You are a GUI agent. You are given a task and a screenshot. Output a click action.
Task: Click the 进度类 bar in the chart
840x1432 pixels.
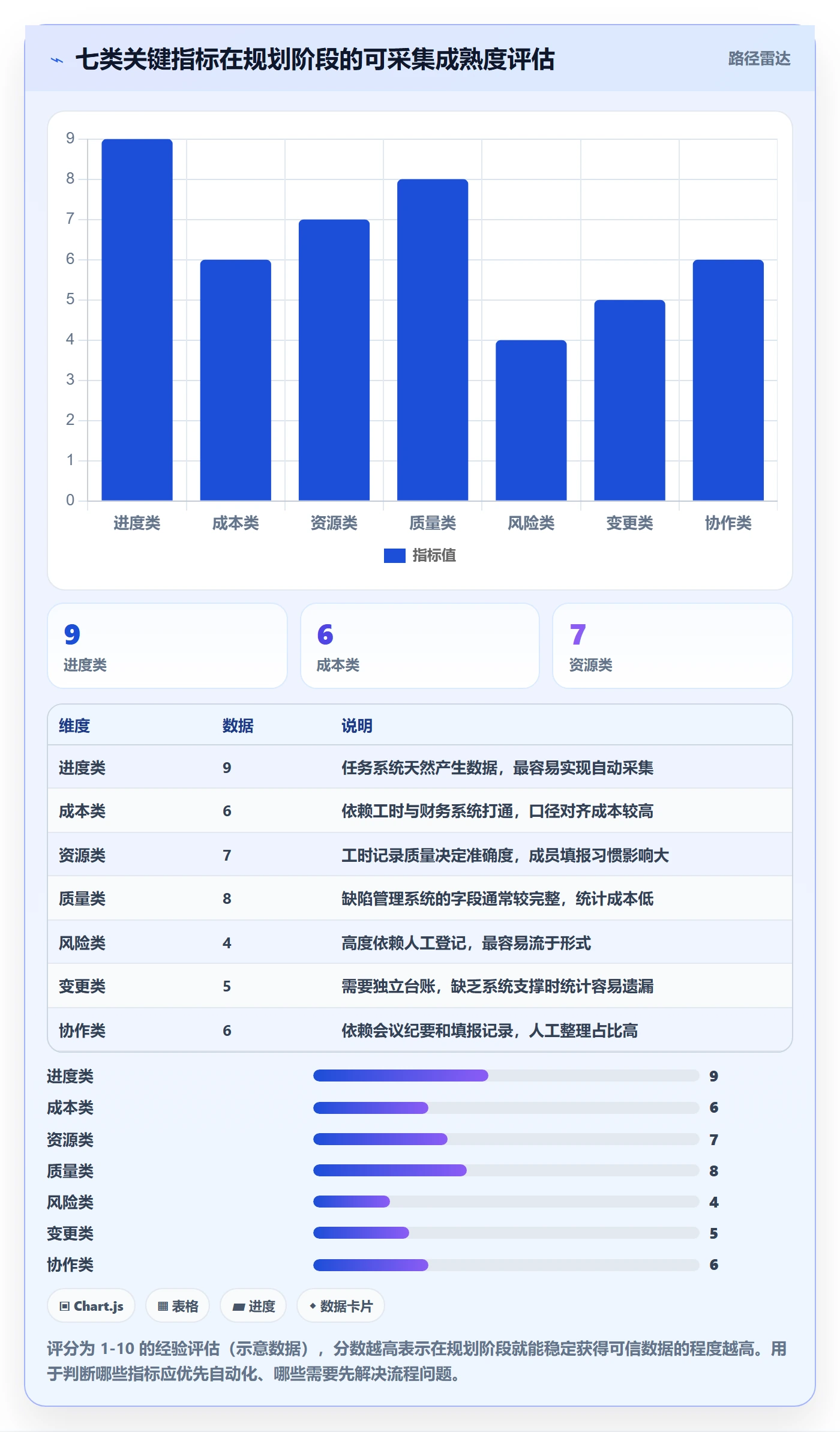pyautogui.click(x=137, y=320)
